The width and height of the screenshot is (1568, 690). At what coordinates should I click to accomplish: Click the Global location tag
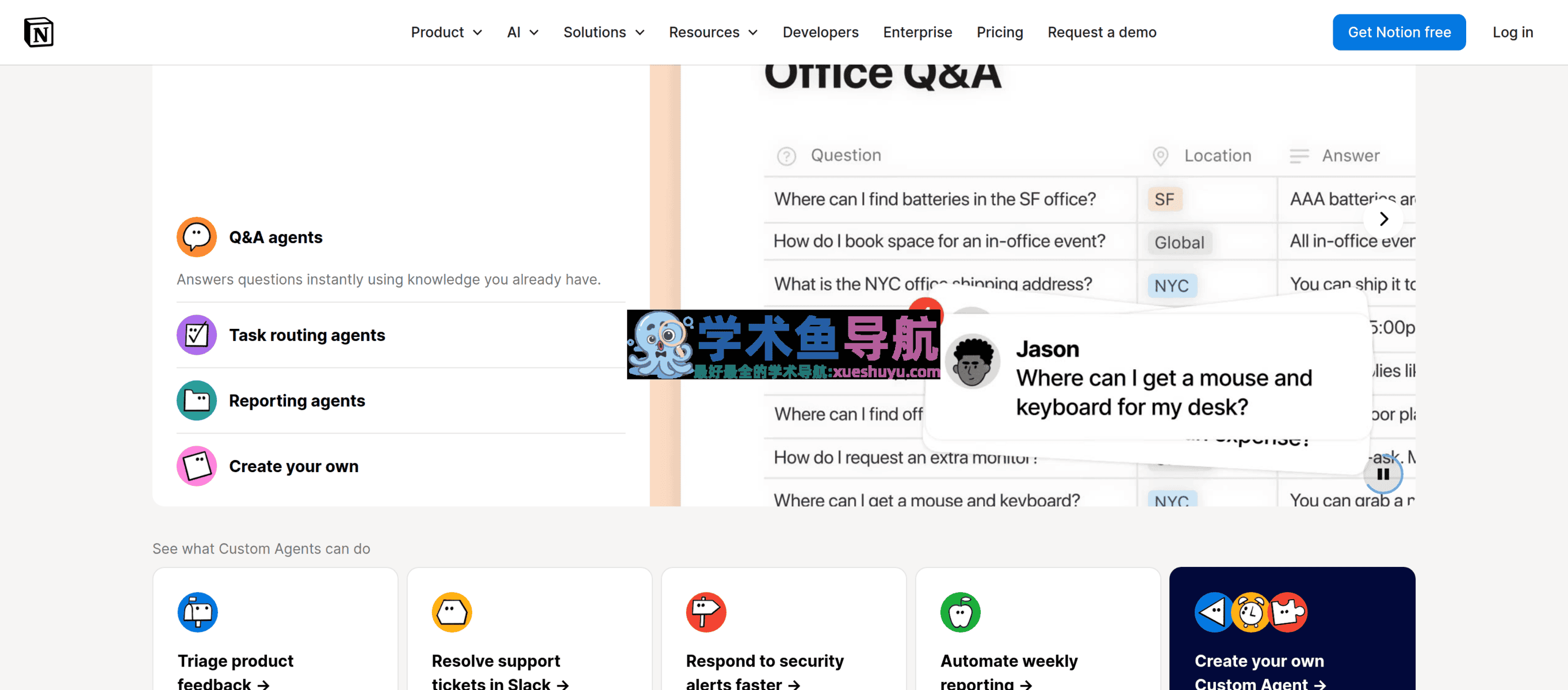[1179, 242]
